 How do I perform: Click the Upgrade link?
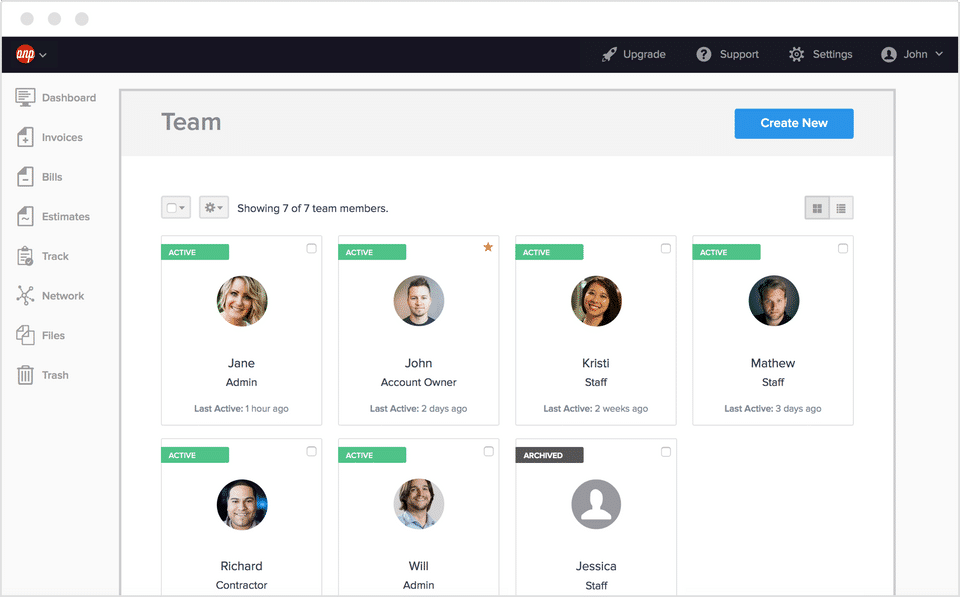click(x=644, y=54)
